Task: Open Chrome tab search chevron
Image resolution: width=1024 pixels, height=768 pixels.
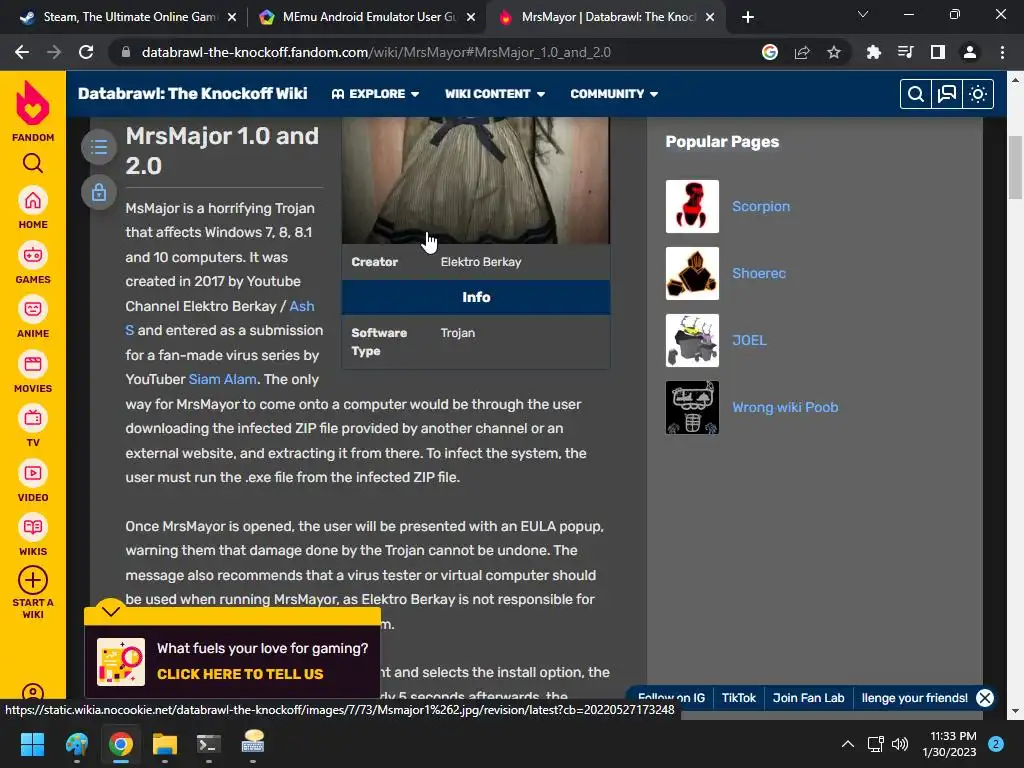Action: (863, 14)
